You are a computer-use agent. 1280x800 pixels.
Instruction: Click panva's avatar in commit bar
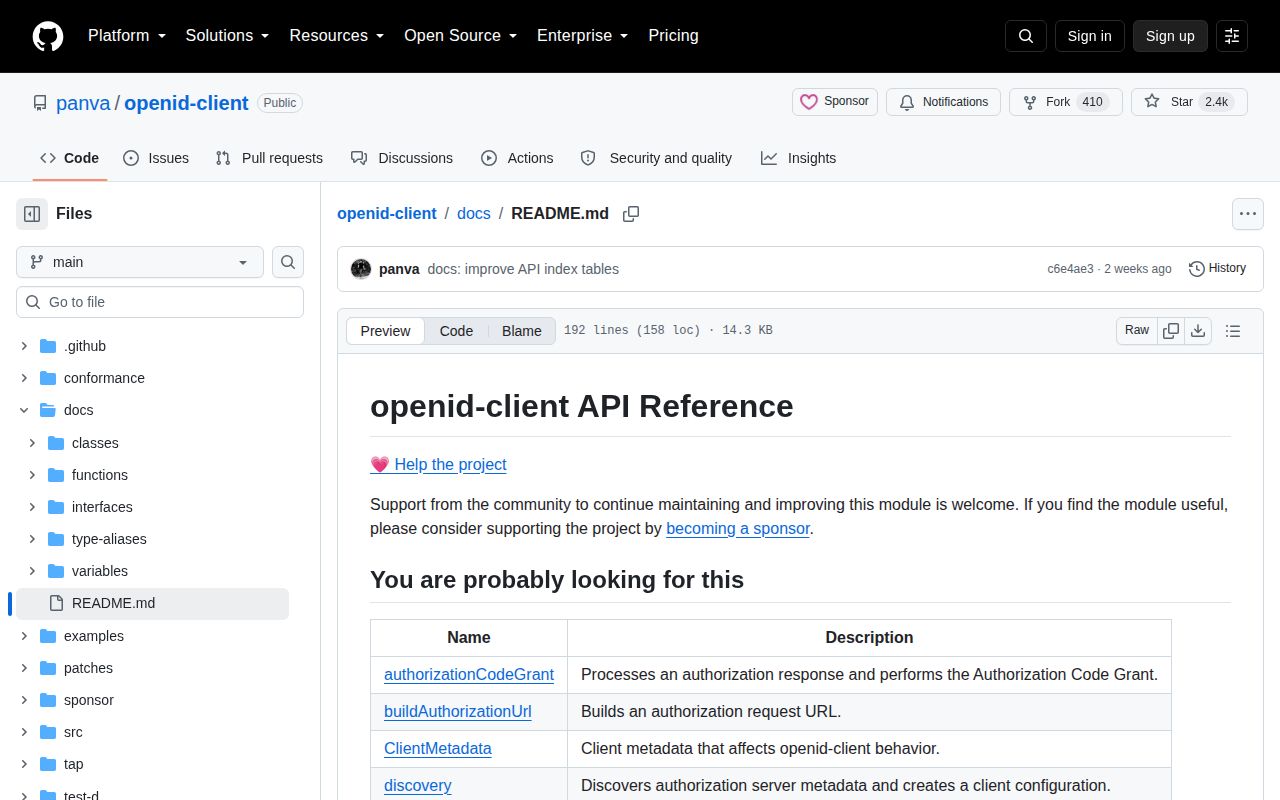tap(361, 269)
